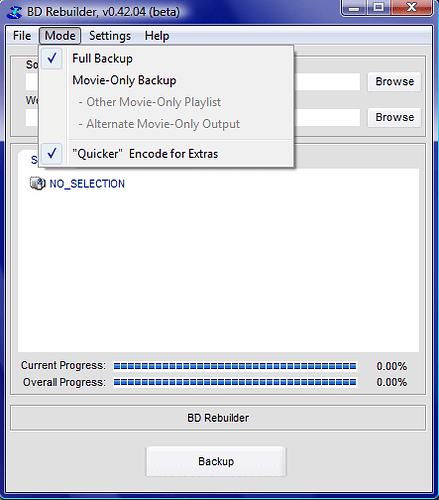Toggle the Full Backup checkmark

52,59
